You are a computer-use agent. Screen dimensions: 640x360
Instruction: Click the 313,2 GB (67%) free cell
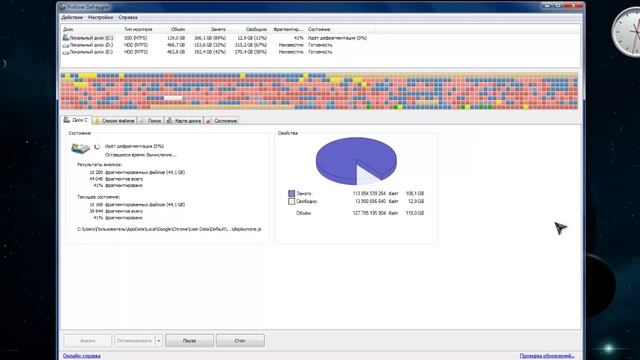pos(251,45)
